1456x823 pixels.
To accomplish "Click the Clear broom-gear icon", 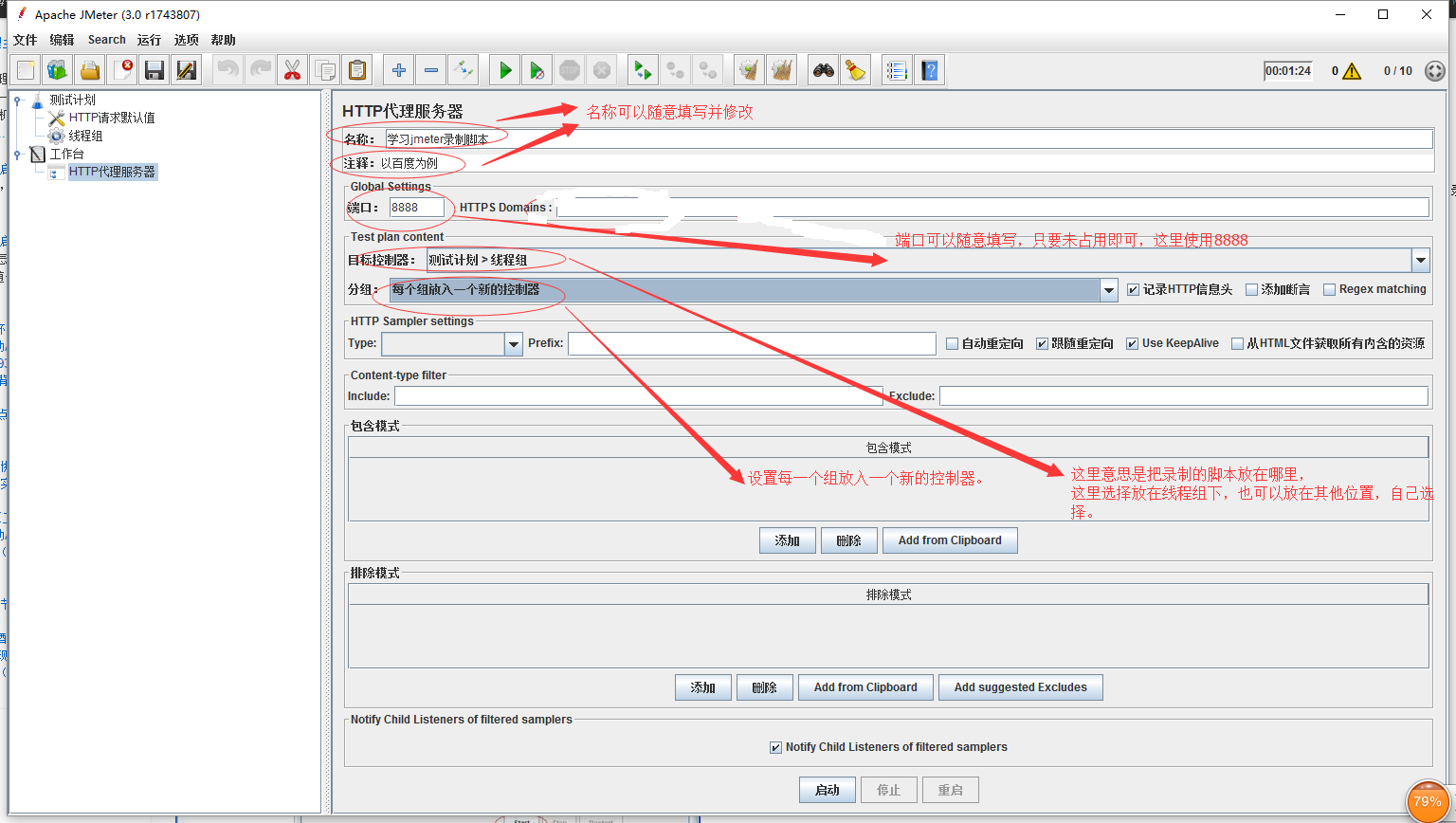I will (749, 70).
